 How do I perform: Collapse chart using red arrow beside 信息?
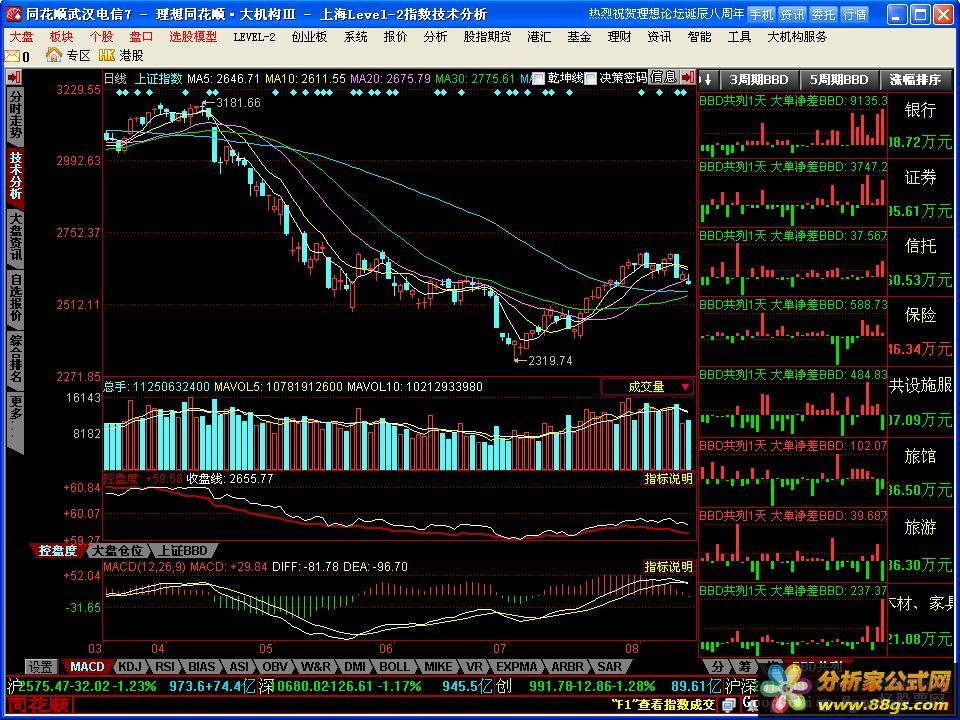point(688,77)
